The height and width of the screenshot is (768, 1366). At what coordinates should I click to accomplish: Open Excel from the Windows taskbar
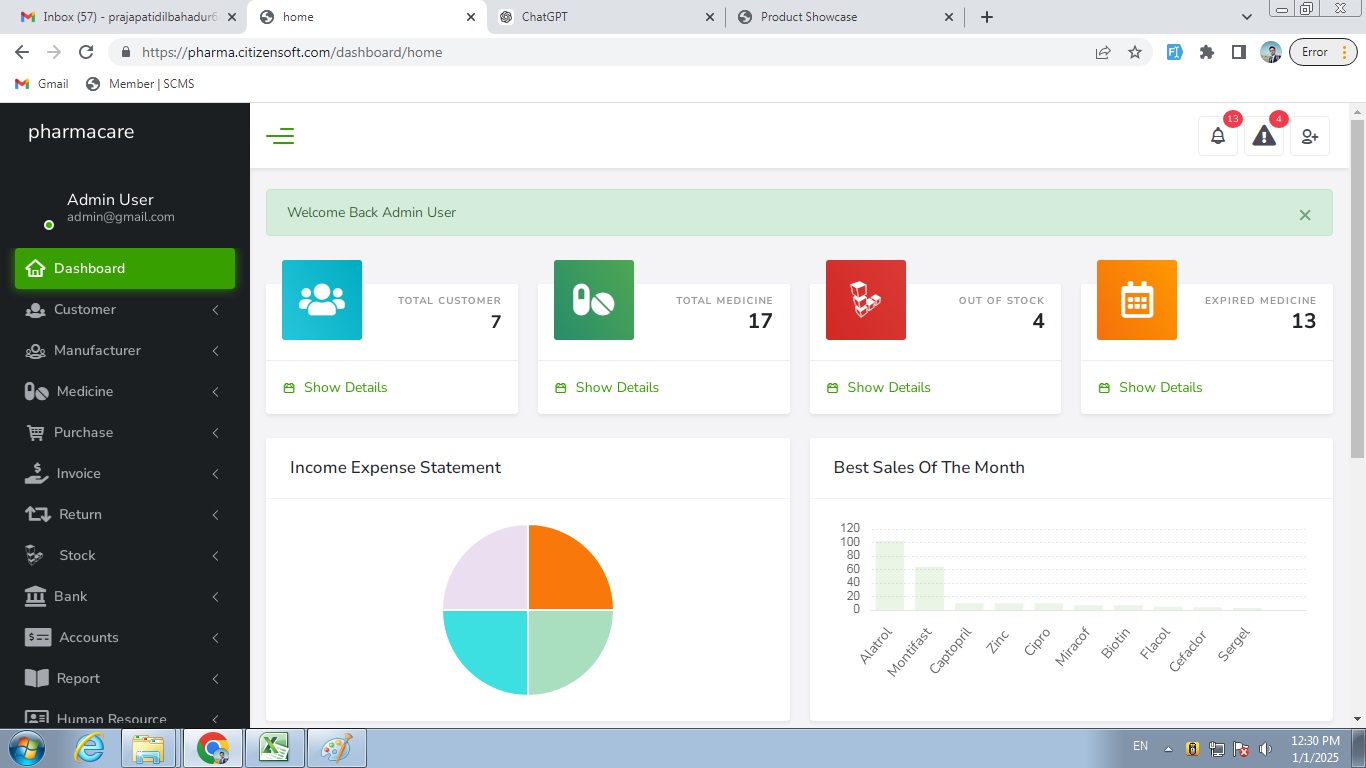[274, 748]
